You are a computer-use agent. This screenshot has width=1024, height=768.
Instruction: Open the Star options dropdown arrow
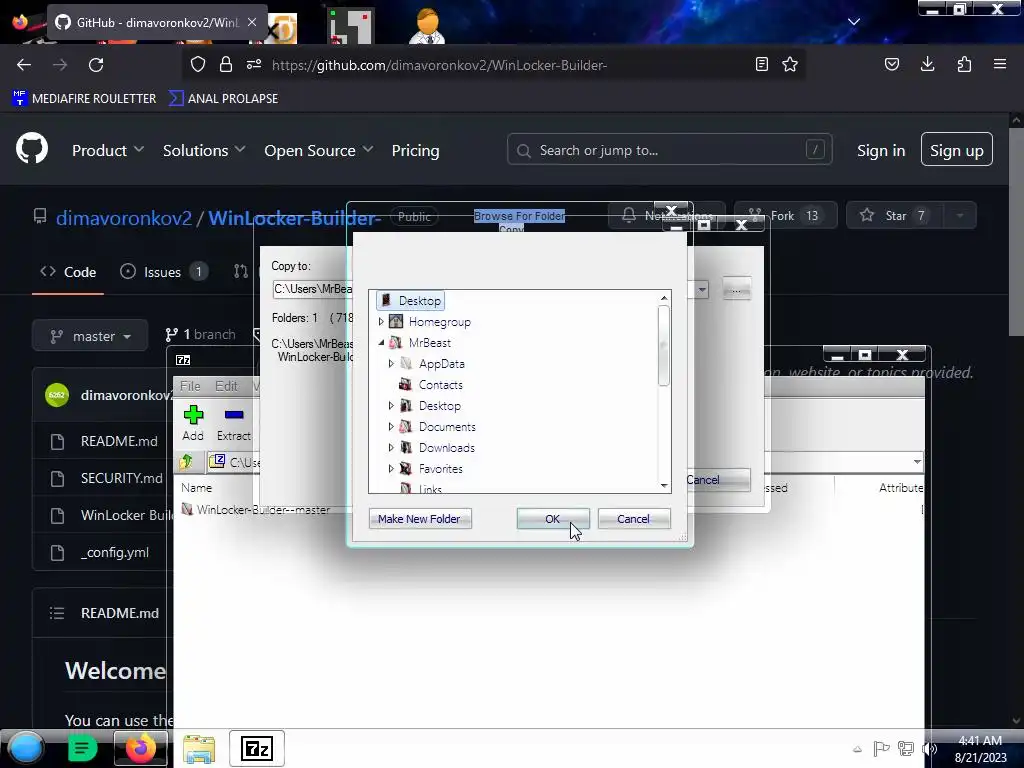point(959,216)
